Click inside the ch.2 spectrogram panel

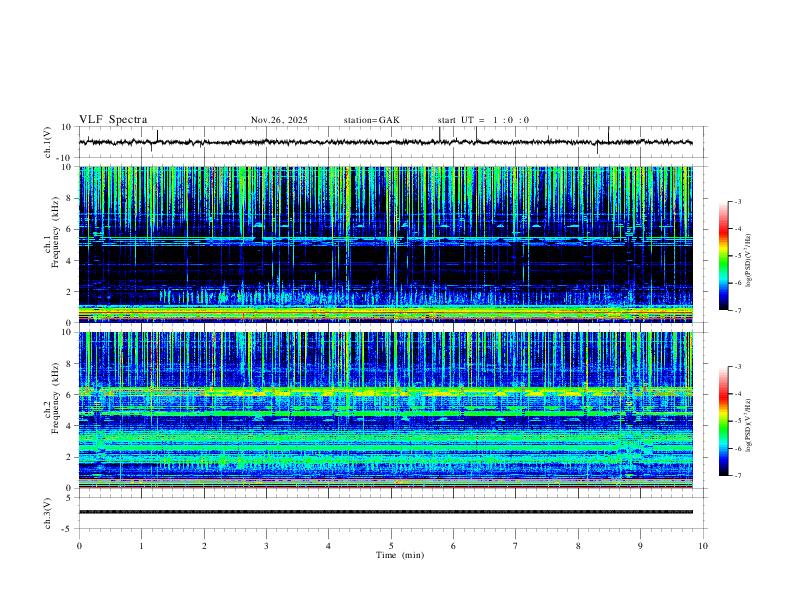385,410
